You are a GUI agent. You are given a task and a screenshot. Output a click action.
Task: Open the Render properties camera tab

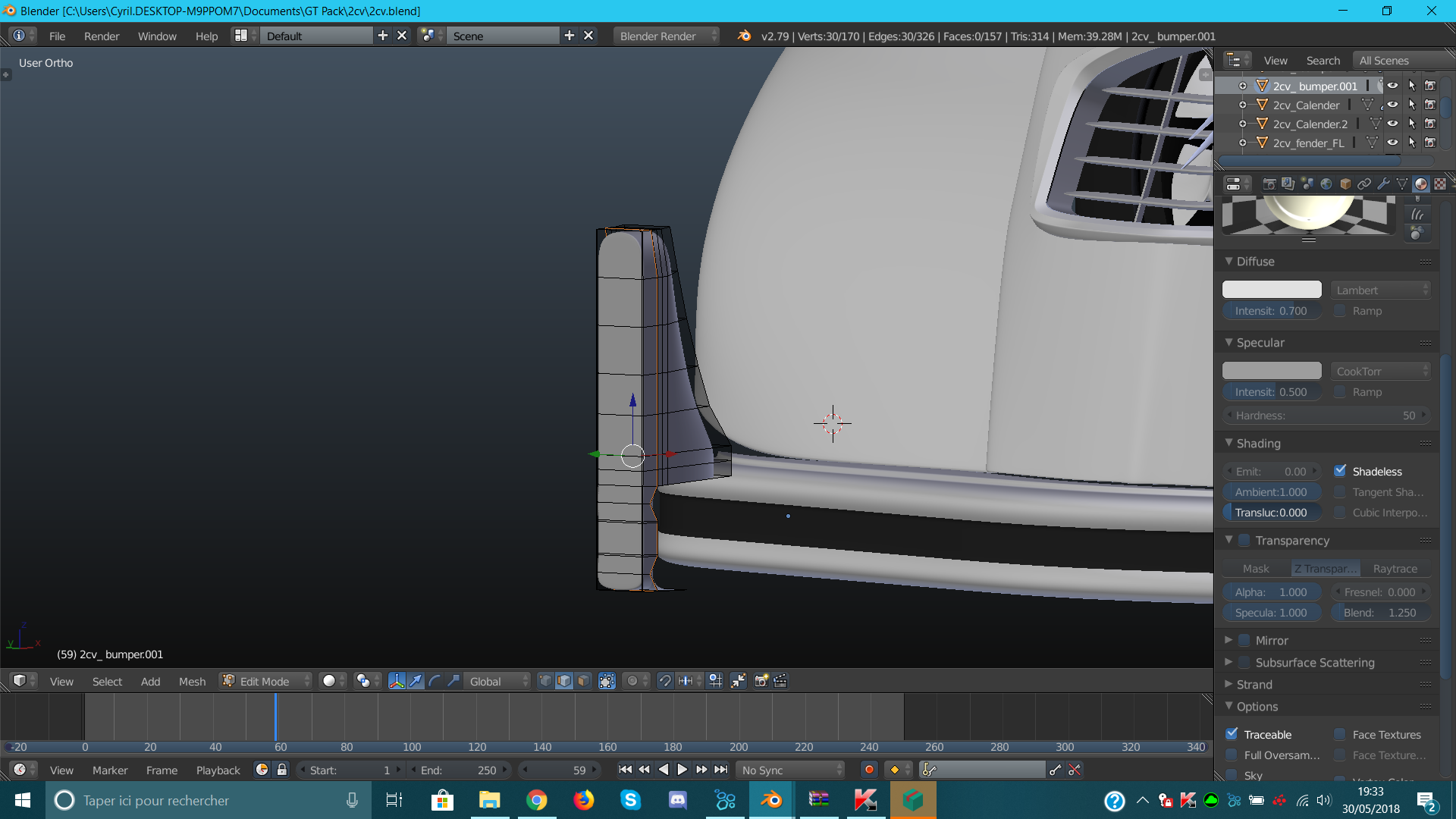click(x=1269, y=184)
